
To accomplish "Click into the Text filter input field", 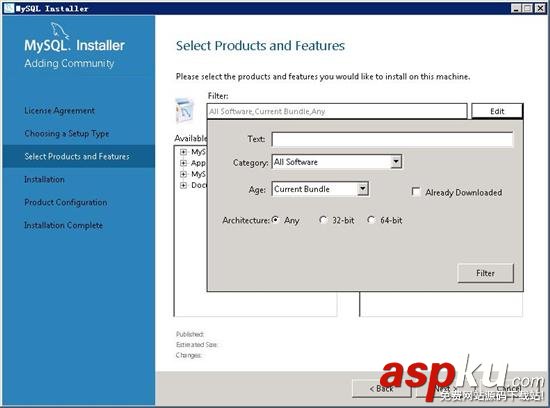I will click(x=392, y=139).
